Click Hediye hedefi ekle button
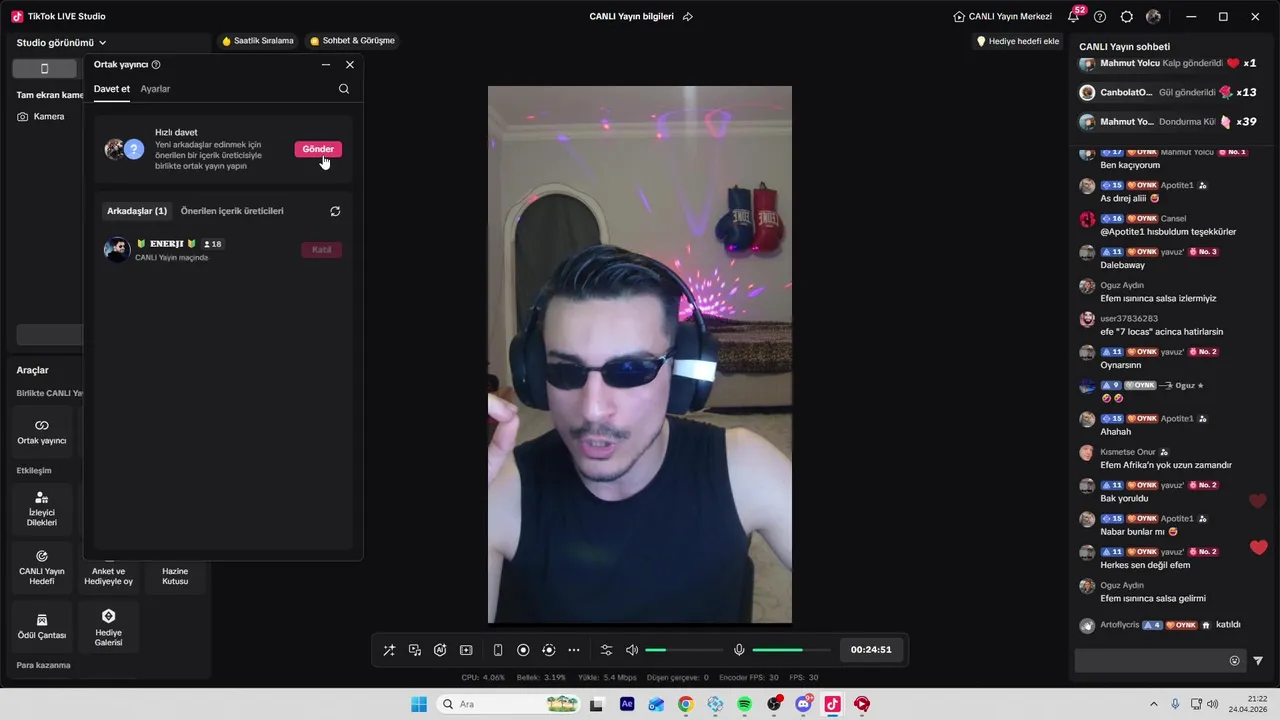The height and width of the screenshot is (720, 1280). tap(1018, 41)
